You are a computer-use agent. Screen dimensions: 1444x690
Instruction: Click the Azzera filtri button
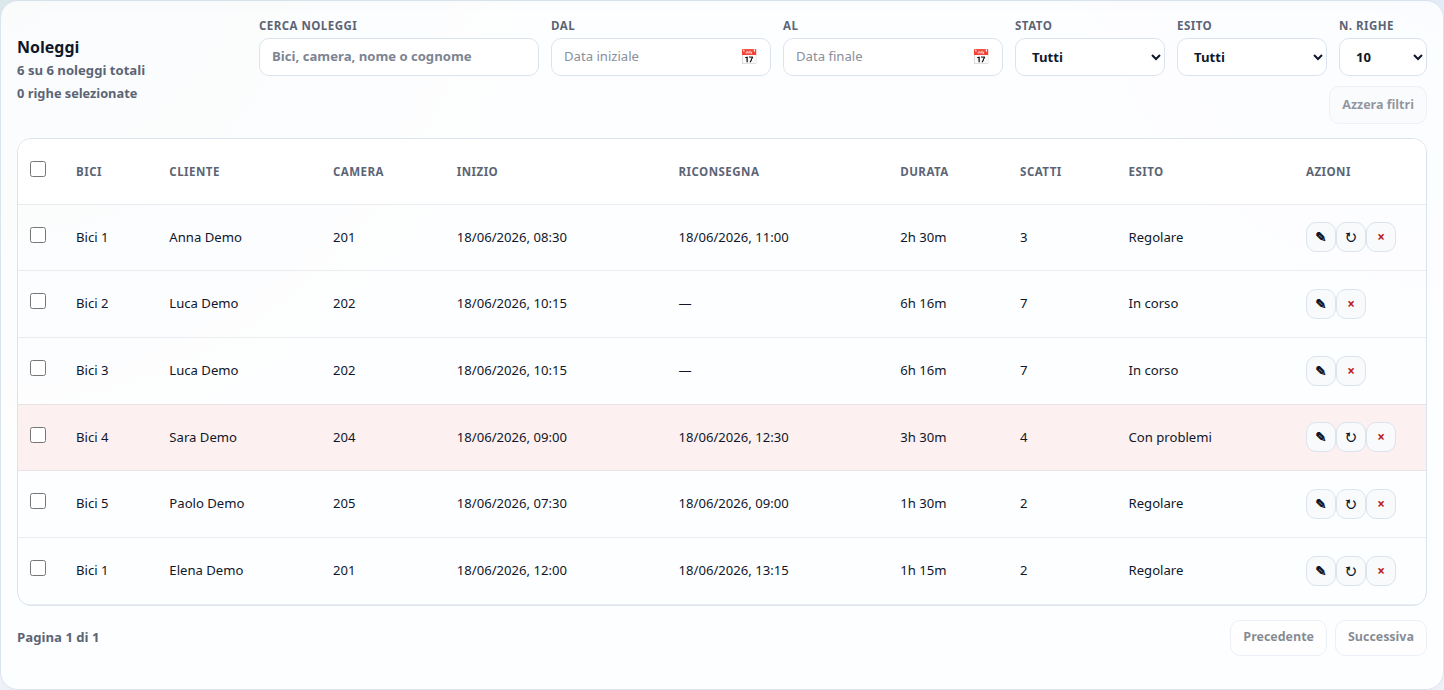pyautogui.click(x=1378, y=105)
